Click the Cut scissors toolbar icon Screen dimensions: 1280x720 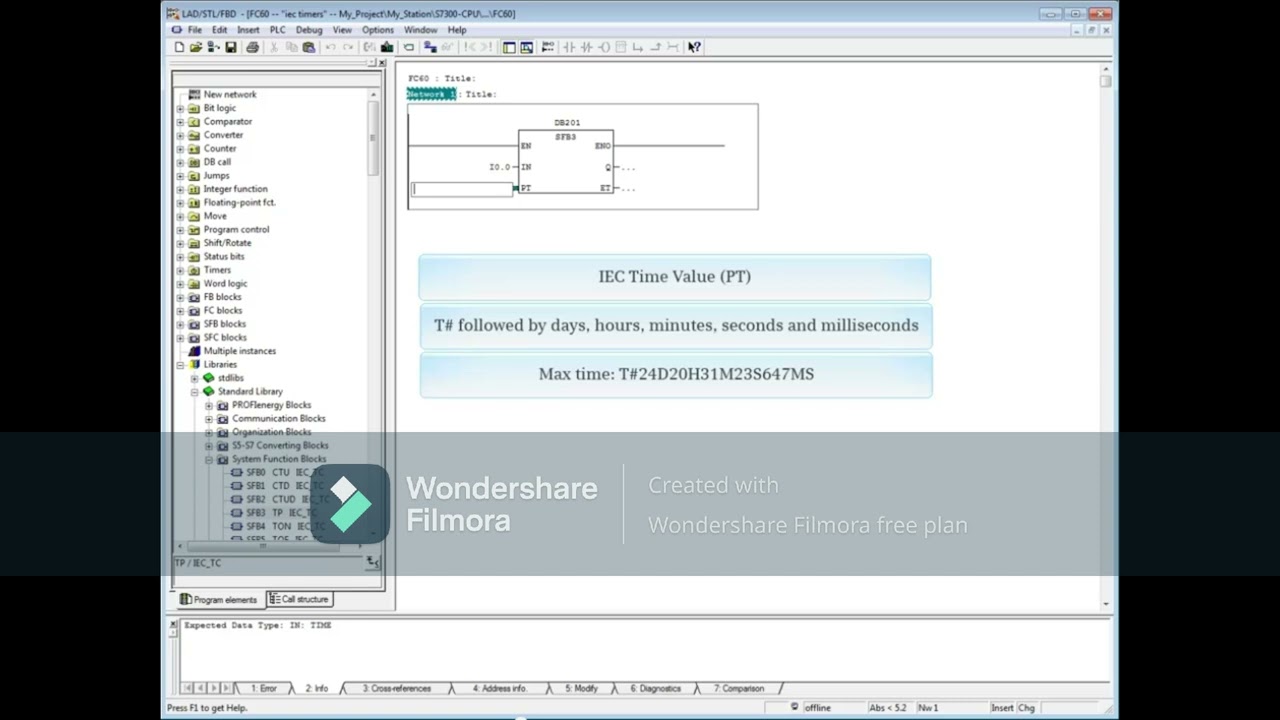click(274, 47)
